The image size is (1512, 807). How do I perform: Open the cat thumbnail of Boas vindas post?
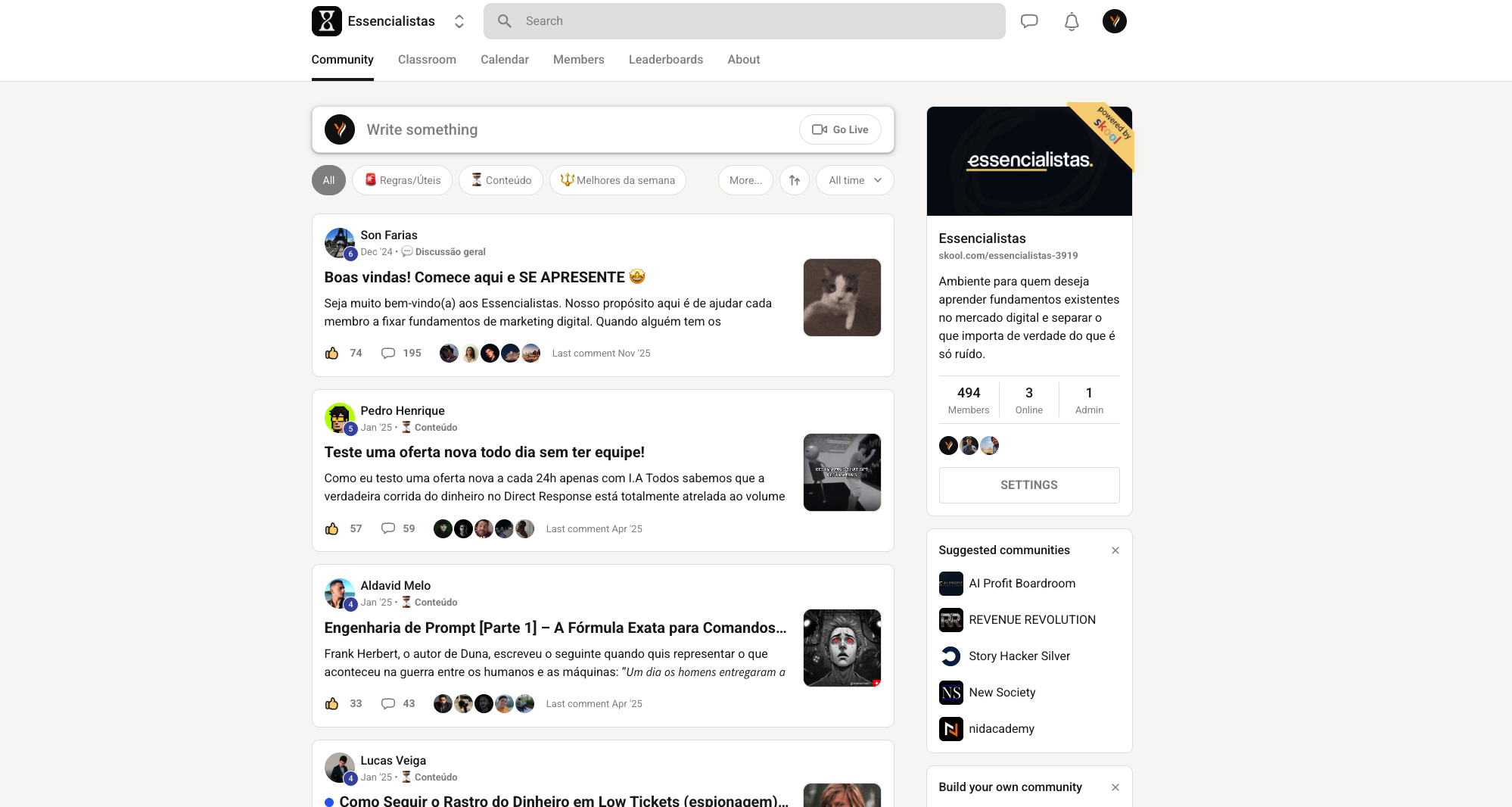(x=842, y=298)
